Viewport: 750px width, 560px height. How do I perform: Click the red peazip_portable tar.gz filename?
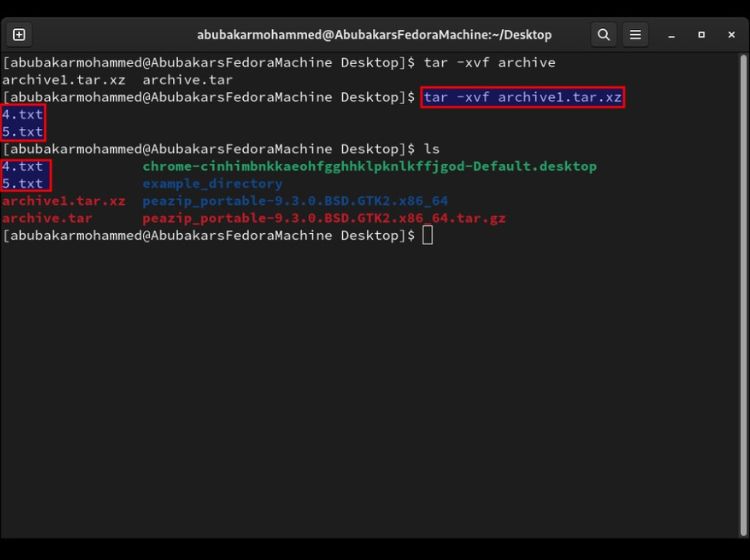point(324,218)
